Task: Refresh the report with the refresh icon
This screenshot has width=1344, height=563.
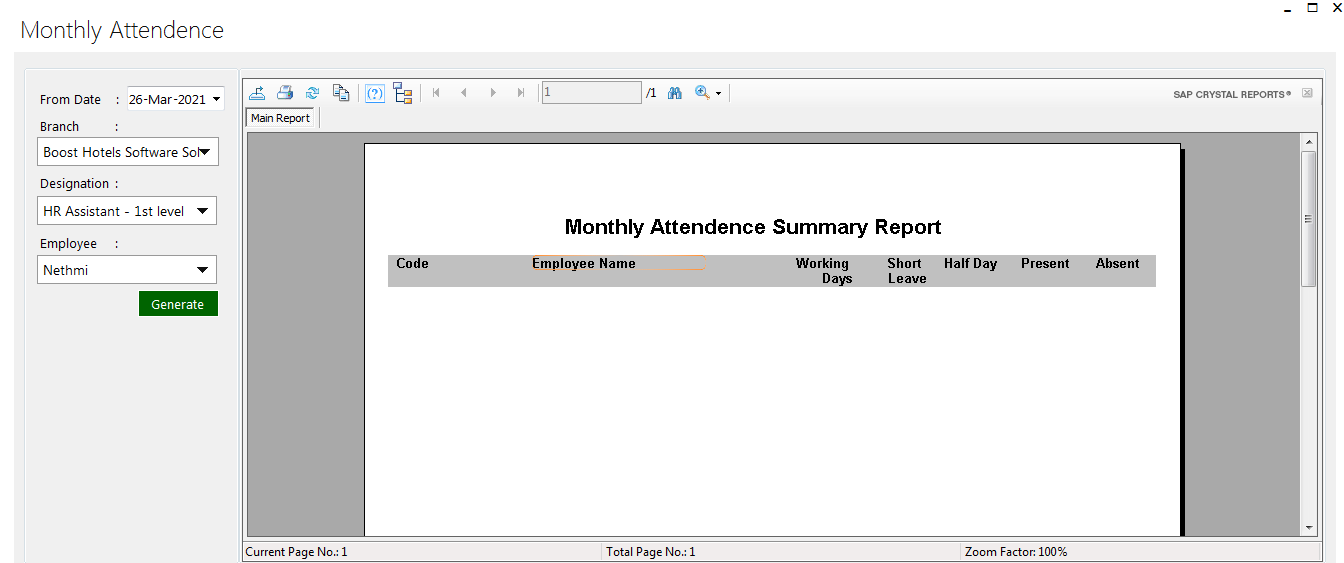Action: [313, 93]
